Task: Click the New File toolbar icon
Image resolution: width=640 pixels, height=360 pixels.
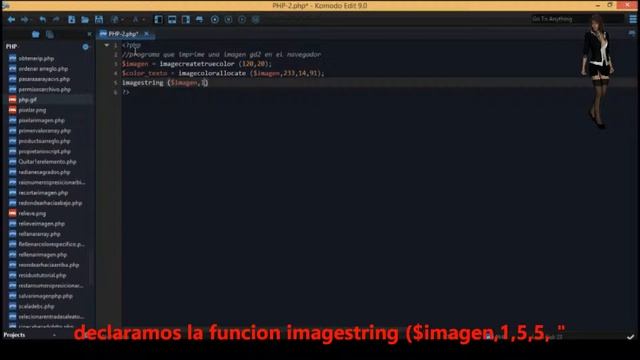Action: tap(71, 19)
